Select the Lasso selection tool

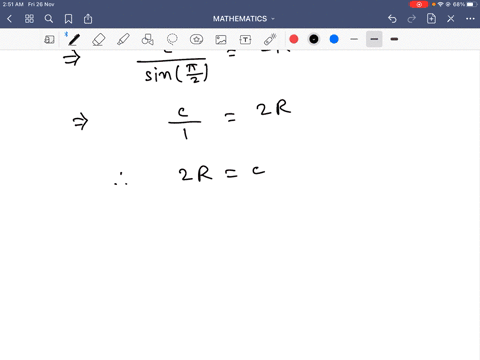click(172, 39)
